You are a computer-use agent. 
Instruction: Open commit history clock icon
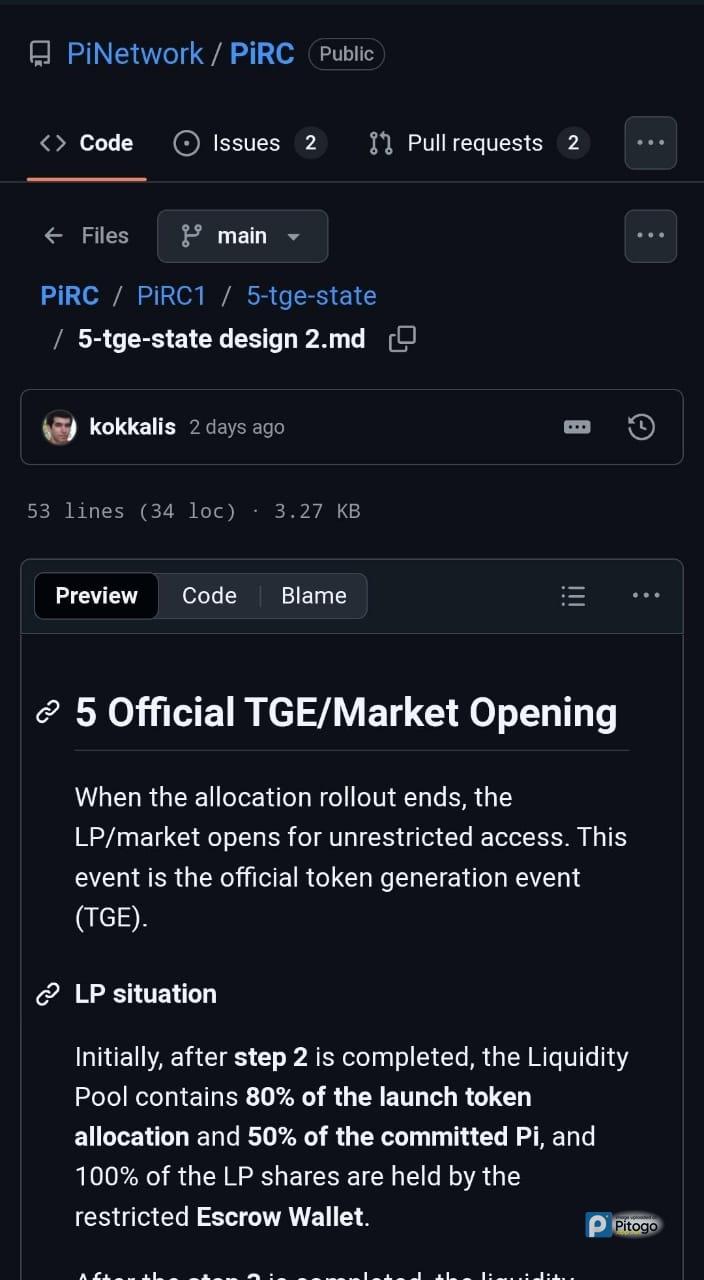click(640, 427)
